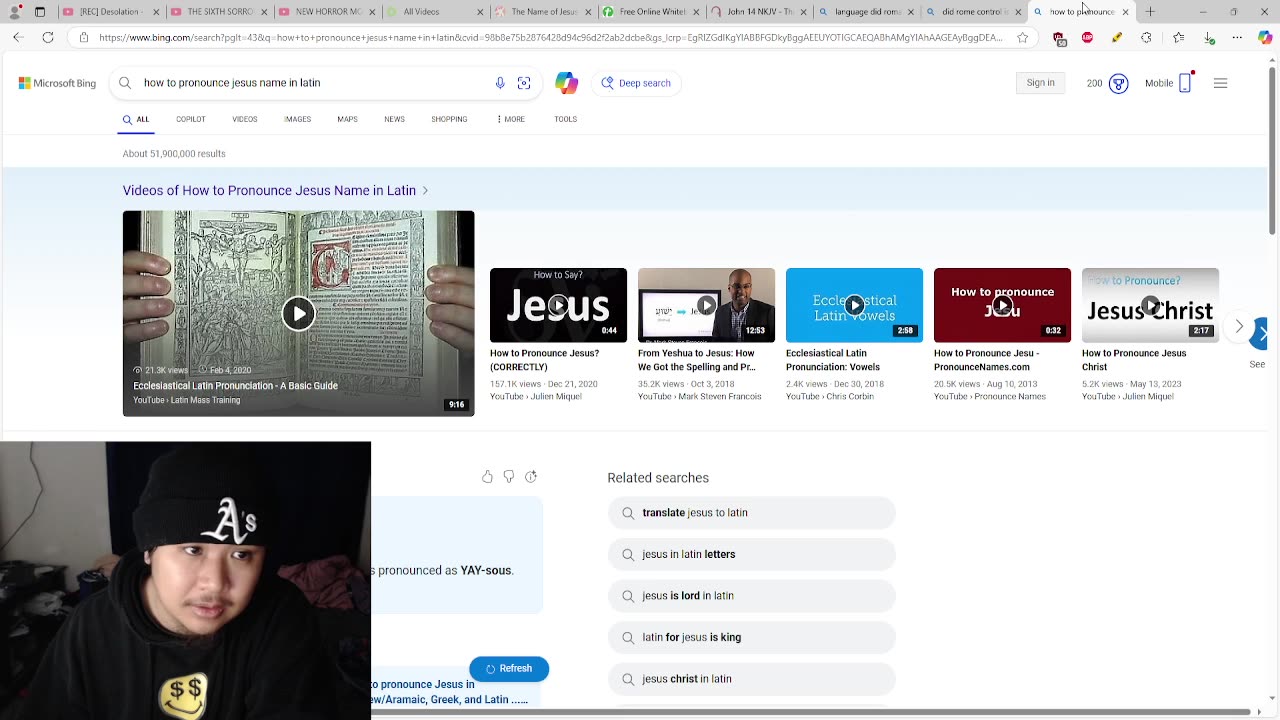Play 'From Yeshua to Jesus' video thumbnail
1280x720 pixels.
pyautogui.click(x=706, y=305)
